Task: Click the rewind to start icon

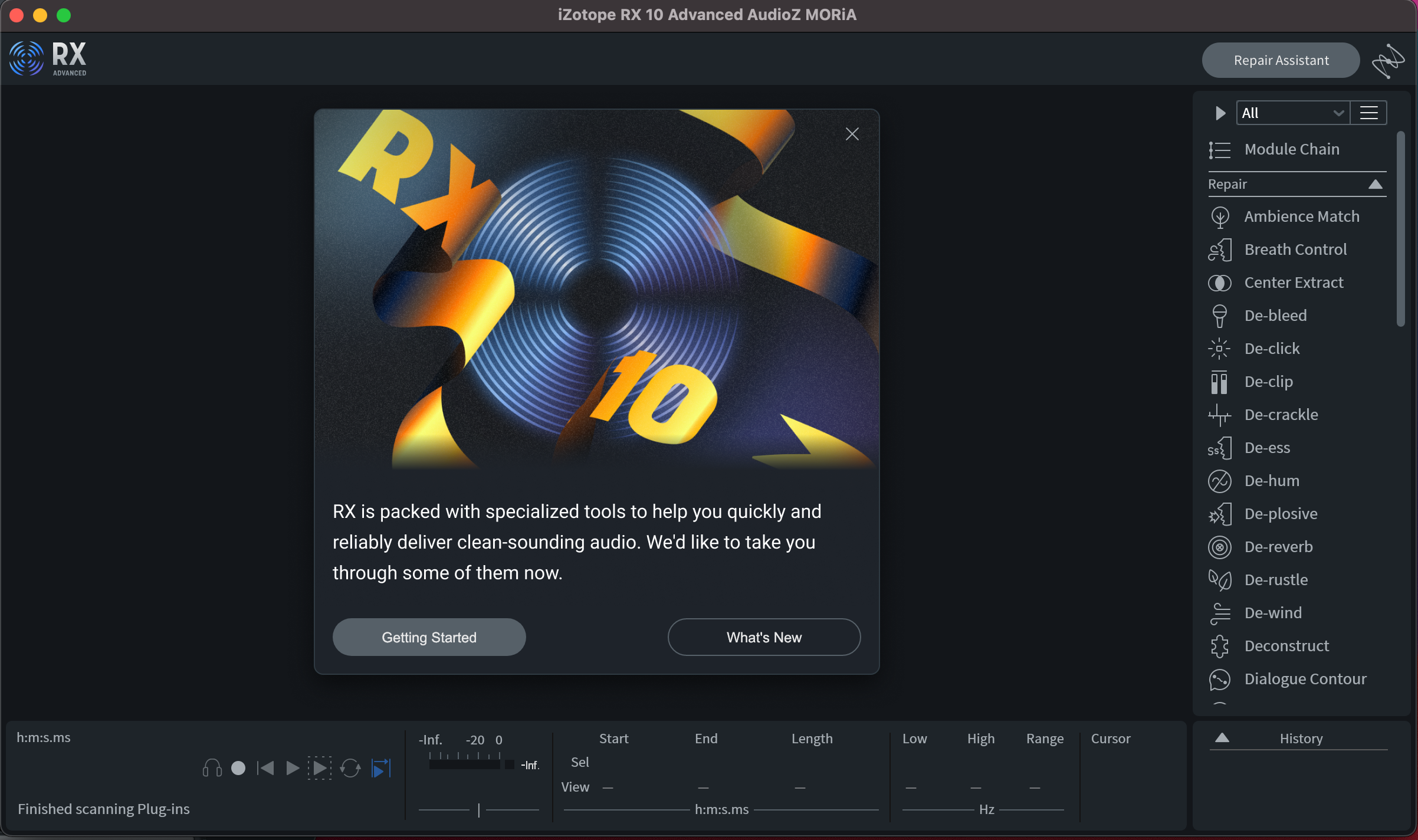Action: (x=265, y=768)
